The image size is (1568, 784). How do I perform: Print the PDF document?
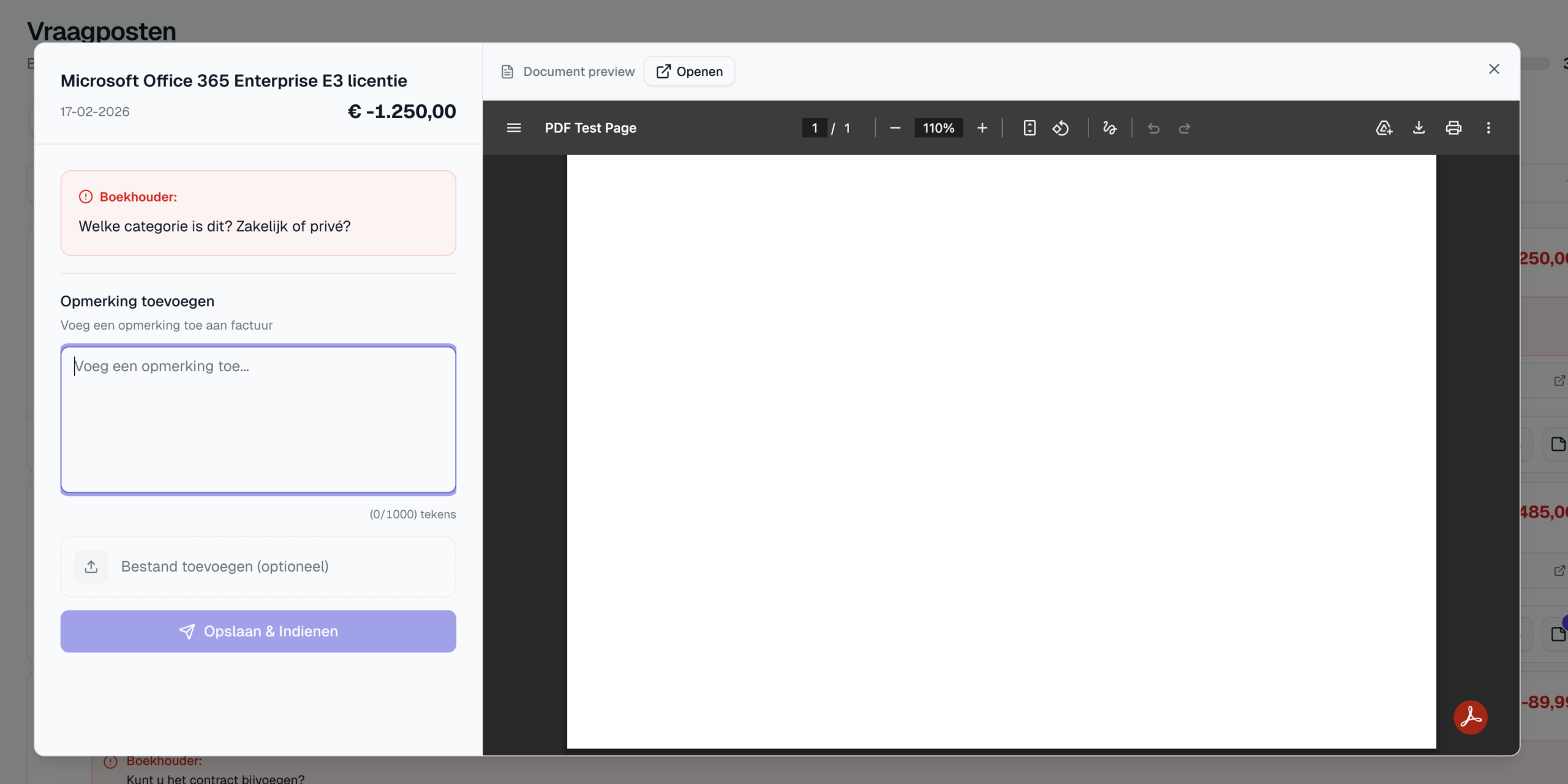tap(1453, 128)
